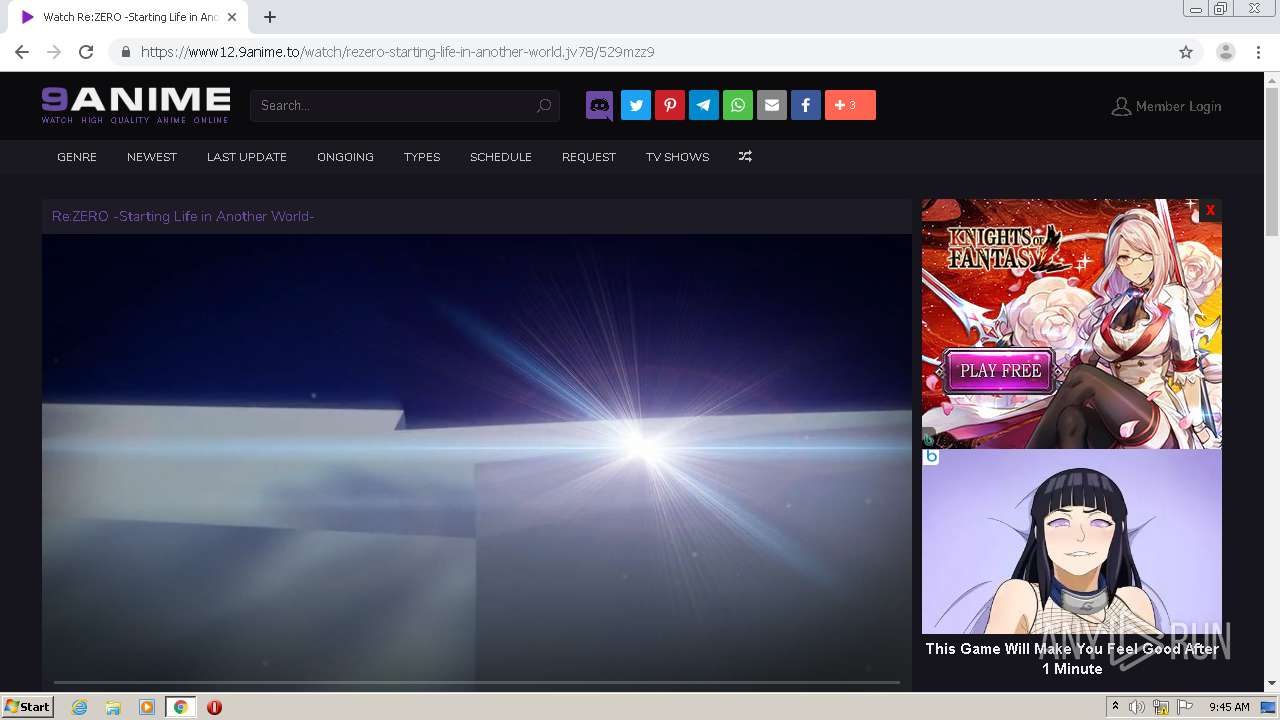Open the TYPES menu

422,157
